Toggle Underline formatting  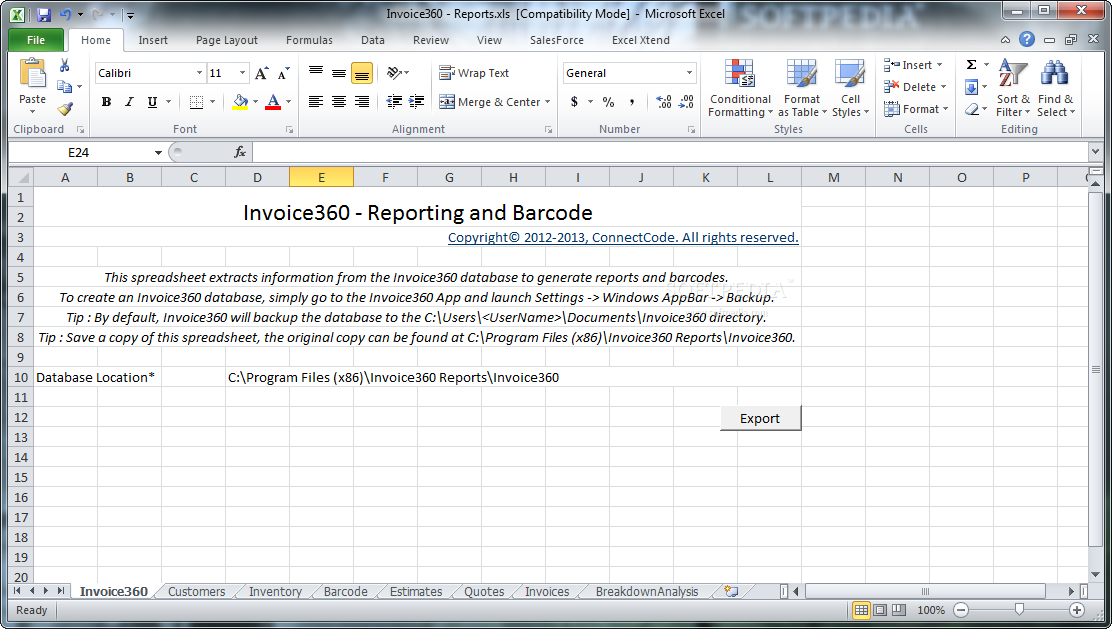pos(152,102)
